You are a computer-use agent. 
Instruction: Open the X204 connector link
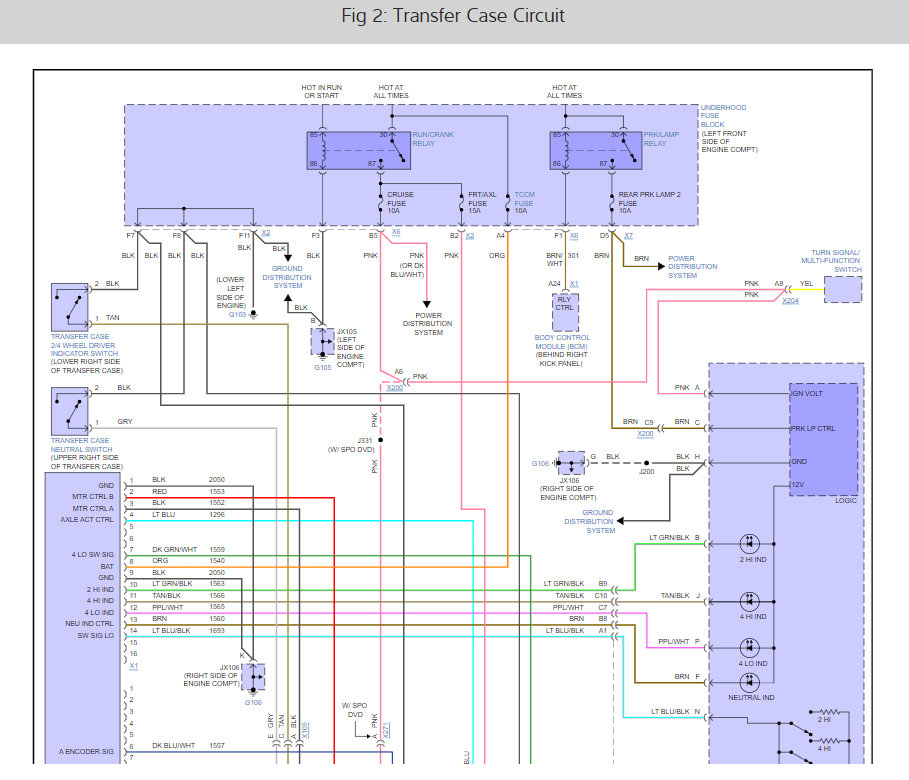coord(790,300)
